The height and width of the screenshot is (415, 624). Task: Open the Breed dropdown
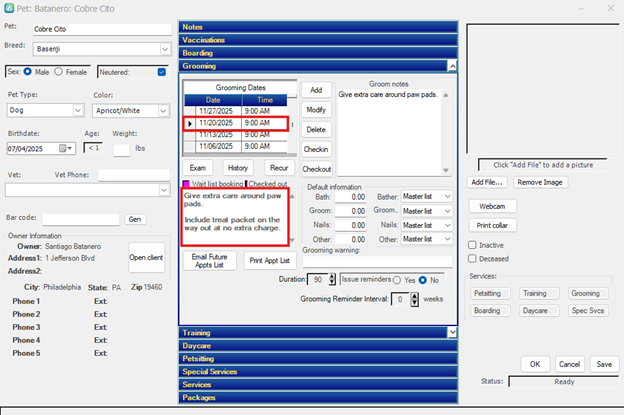pyautogui.click(x=165, y=49)
